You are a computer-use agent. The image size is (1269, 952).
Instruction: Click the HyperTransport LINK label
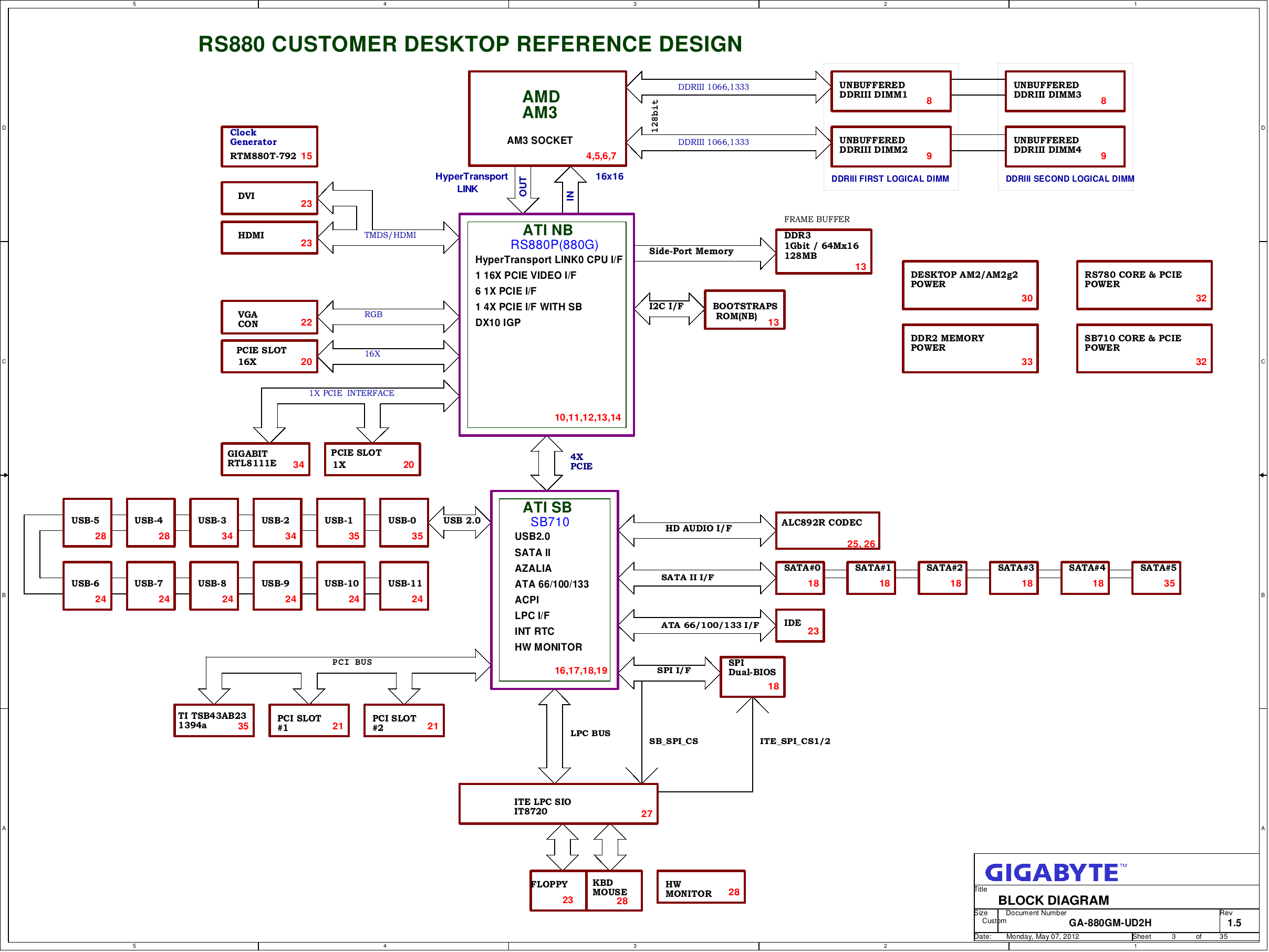(471, 183)
